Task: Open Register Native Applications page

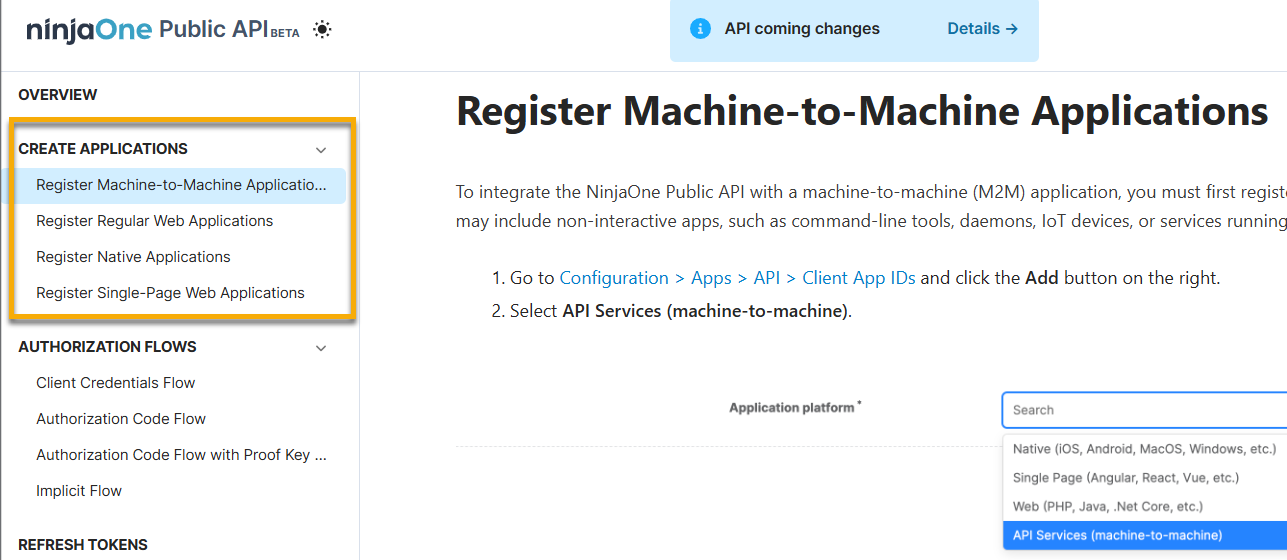Action: click(x=133, y=257)
